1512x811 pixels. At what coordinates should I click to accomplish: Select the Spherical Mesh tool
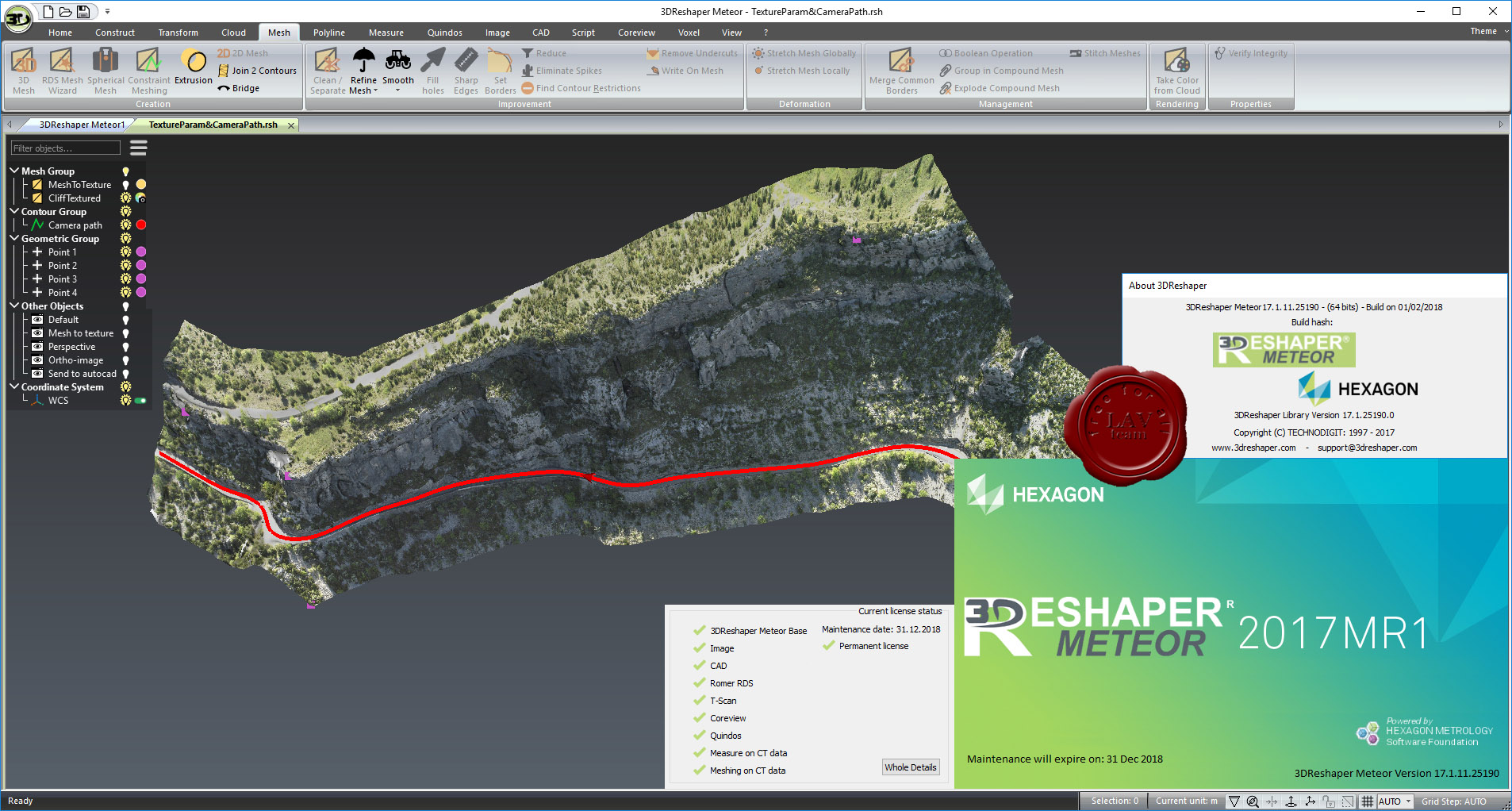tap(106, 71)
